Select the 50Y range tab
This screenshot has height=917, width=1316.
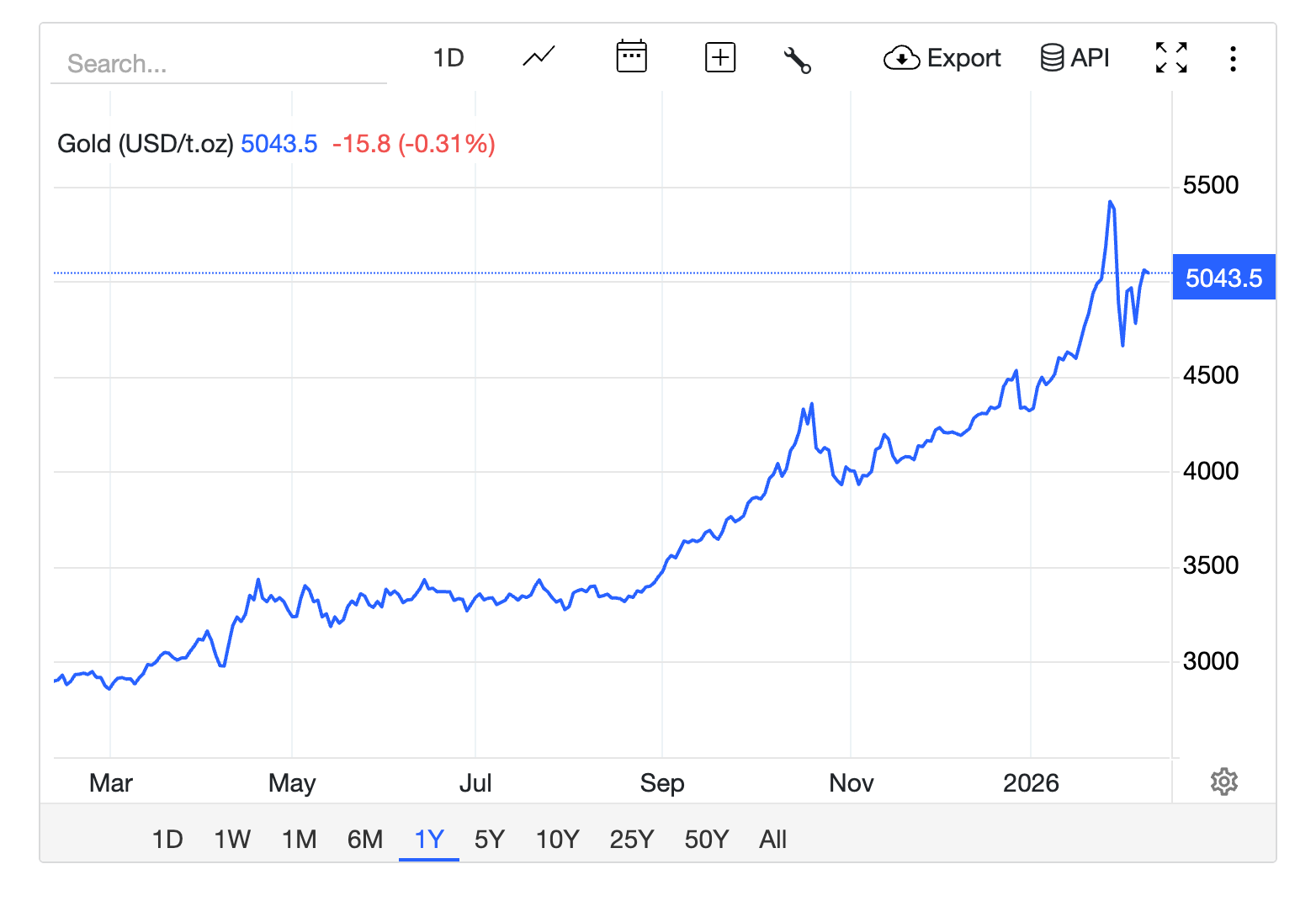coord(707,839)
